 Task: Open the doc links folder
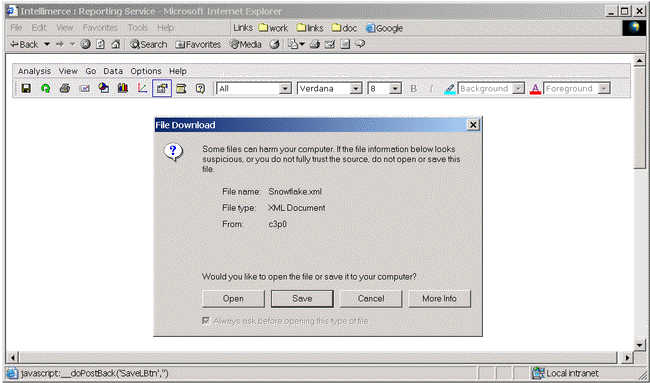pyautogui.click(x=344, y=28)
